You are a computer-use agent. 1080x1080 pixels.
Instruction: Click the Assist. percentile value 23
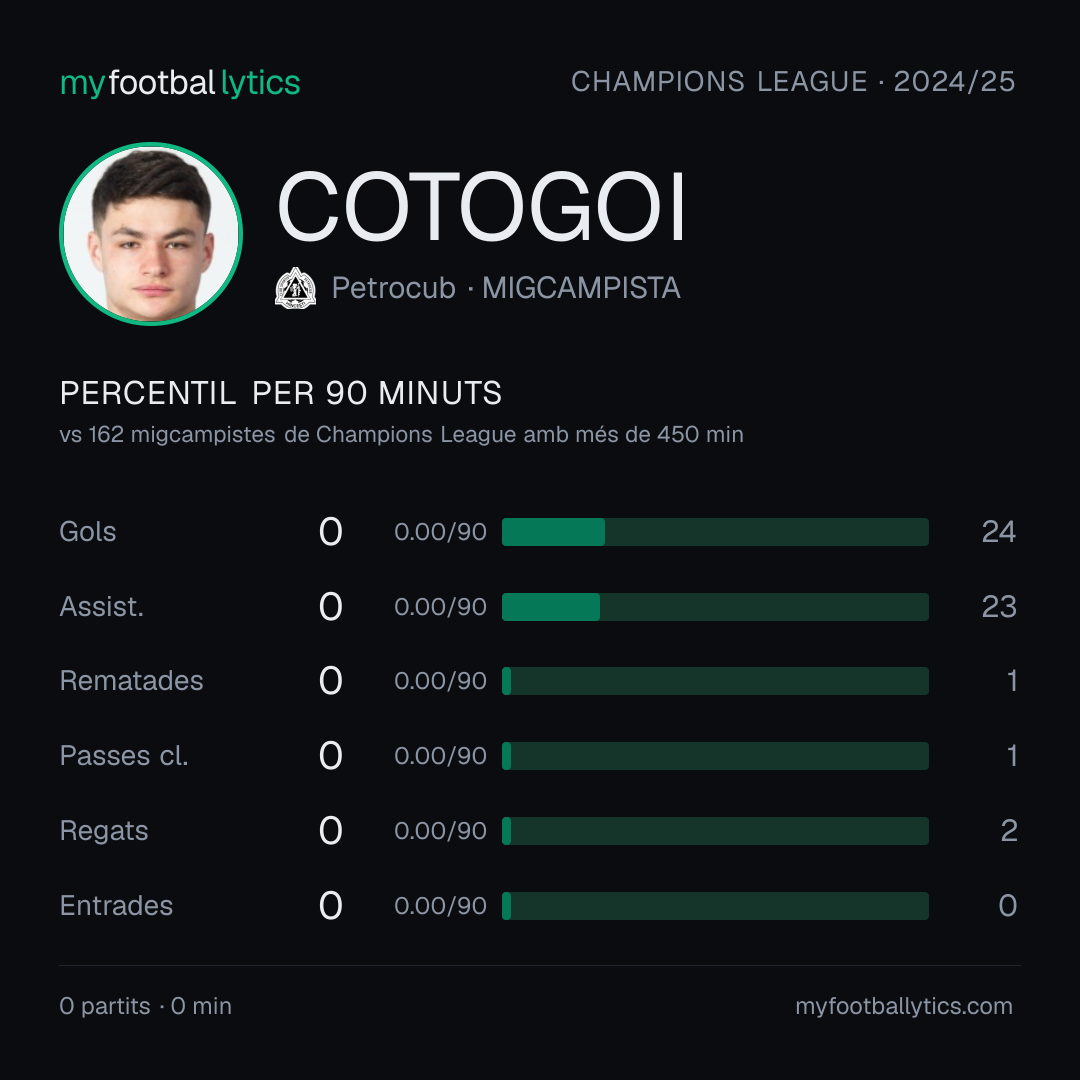click(x=999, y=607)
